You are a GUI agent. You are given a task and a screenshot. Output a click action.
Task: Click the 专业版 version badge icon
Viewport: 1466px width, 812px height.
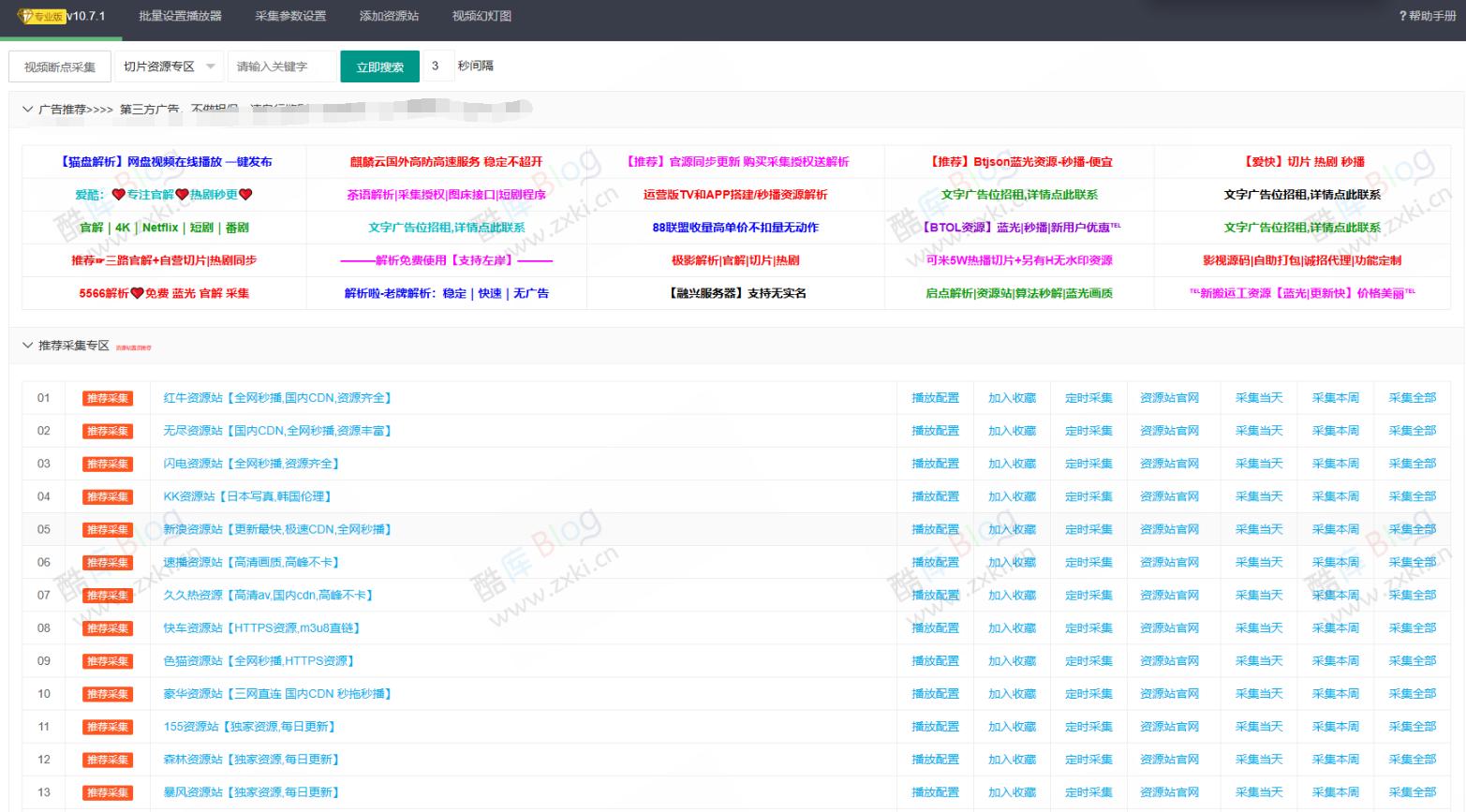point(39,16)
